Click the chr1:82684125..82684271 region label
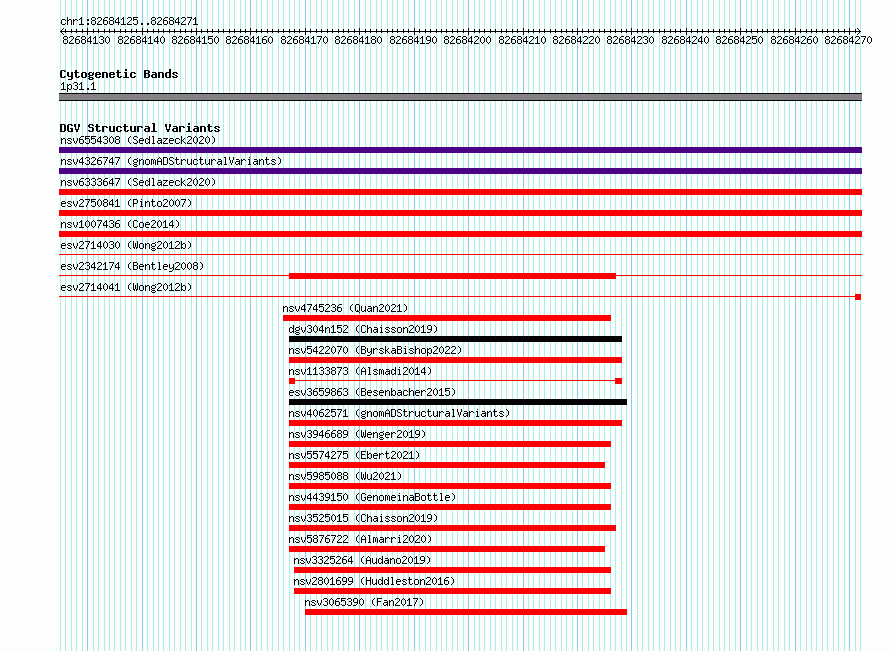 [129, 22]
